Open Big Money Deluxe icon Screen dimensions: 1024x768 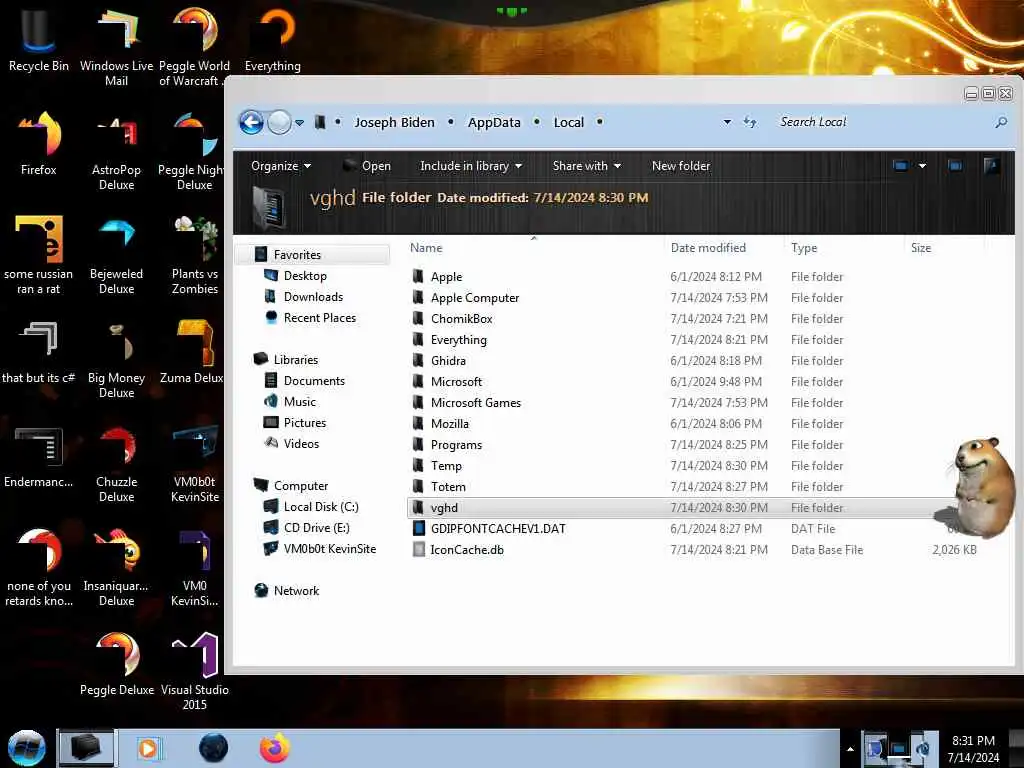coord(116,359)
